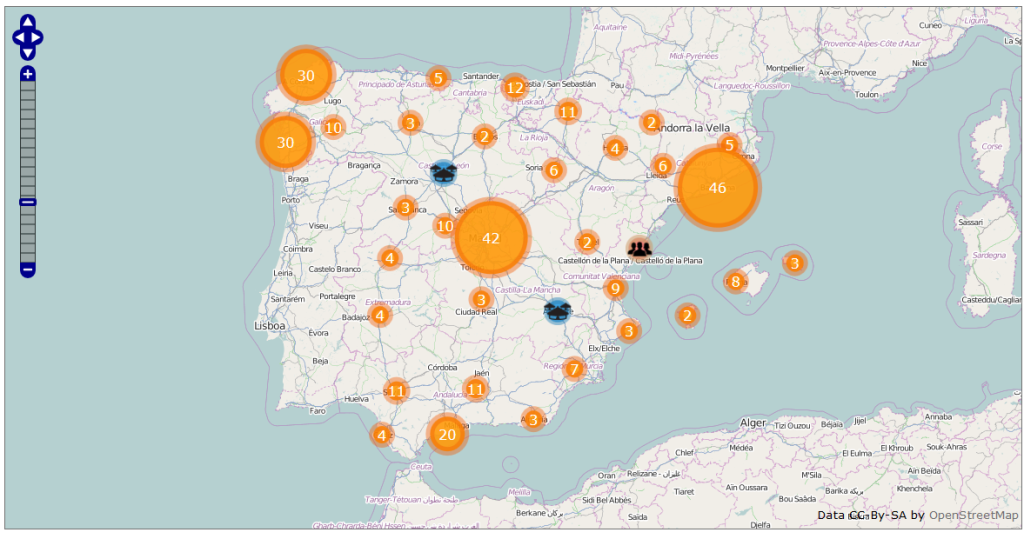Screen dimensions: 1024x539
Task: Click the pan down arrow
Action: [28, 51]
